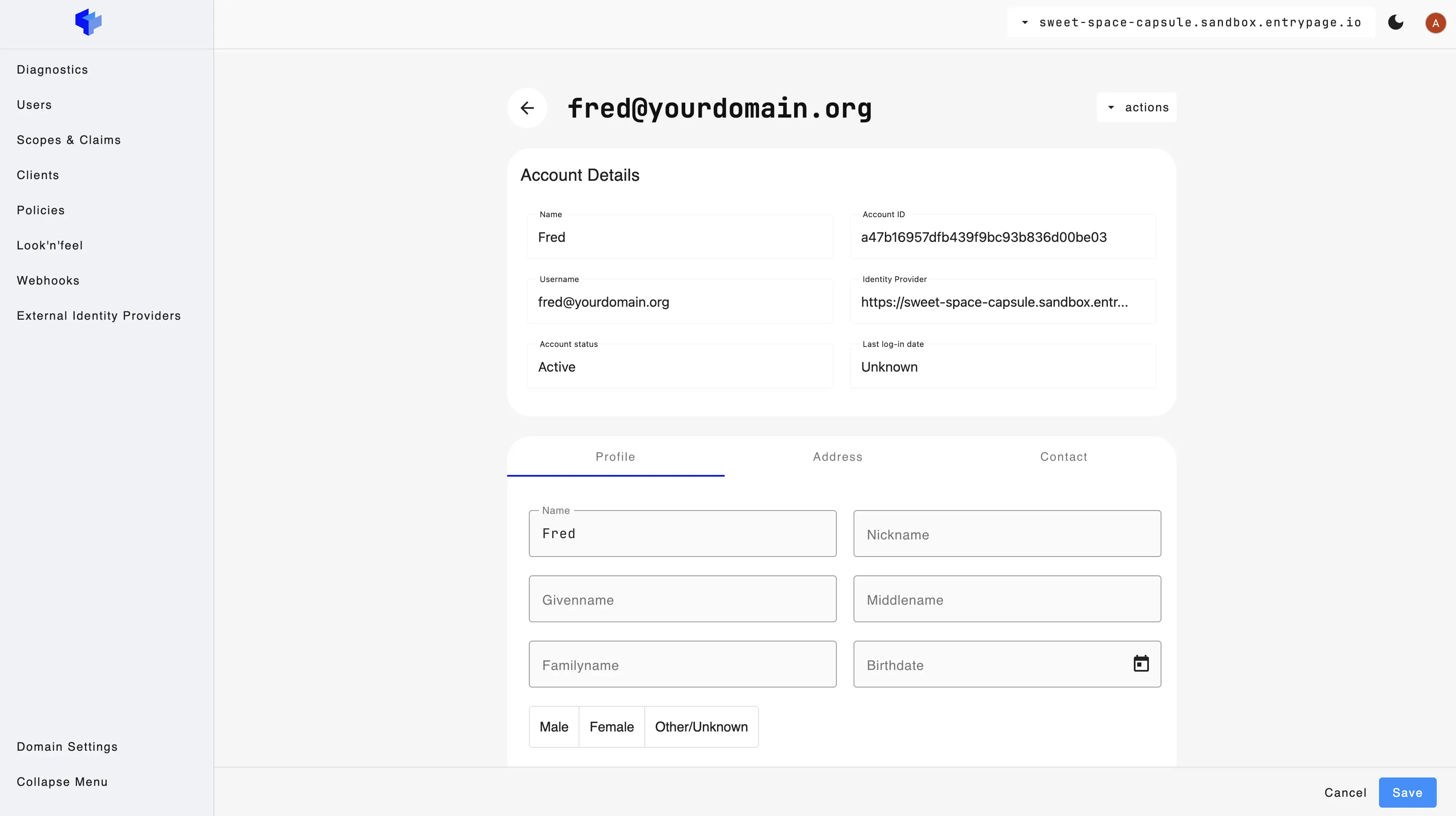Click the back arrow next to fred@yourdomain.org
The image size is (1456, 816).
pyautogui.click(x=527, y=108)
